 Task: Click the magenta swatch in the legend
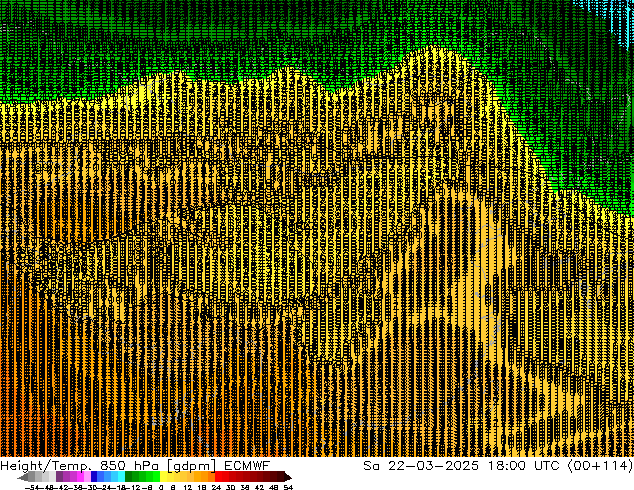point(80,476)
